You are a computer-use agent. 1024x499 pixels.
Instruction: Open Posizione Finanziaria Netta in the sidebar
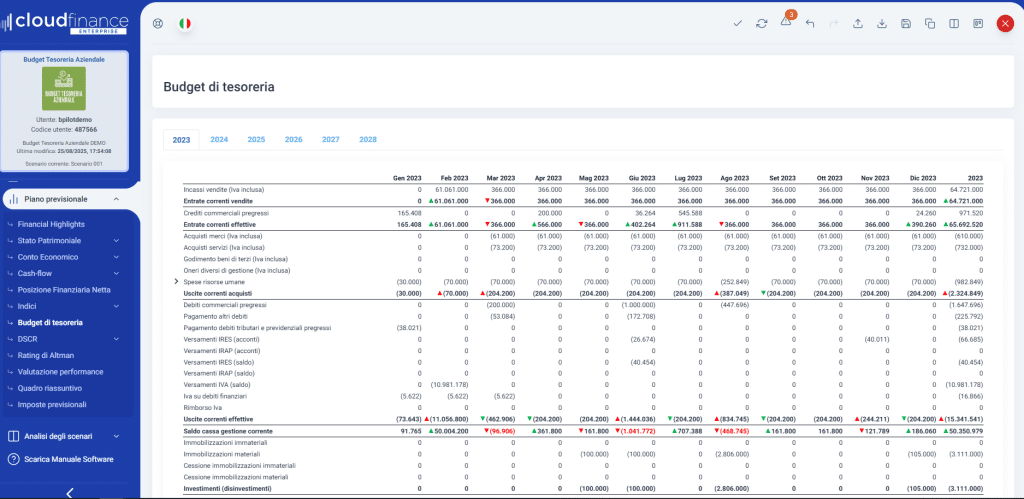64,289
